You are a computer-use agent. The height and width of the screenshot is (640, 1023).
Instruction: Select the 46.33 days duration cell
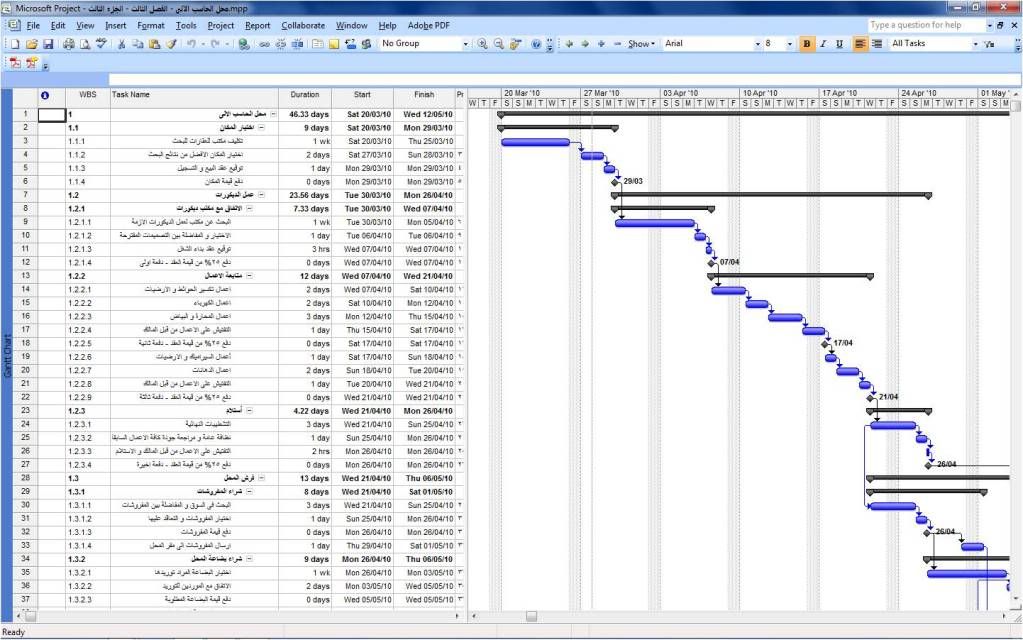pyautogui.click(x=305, y=114)
